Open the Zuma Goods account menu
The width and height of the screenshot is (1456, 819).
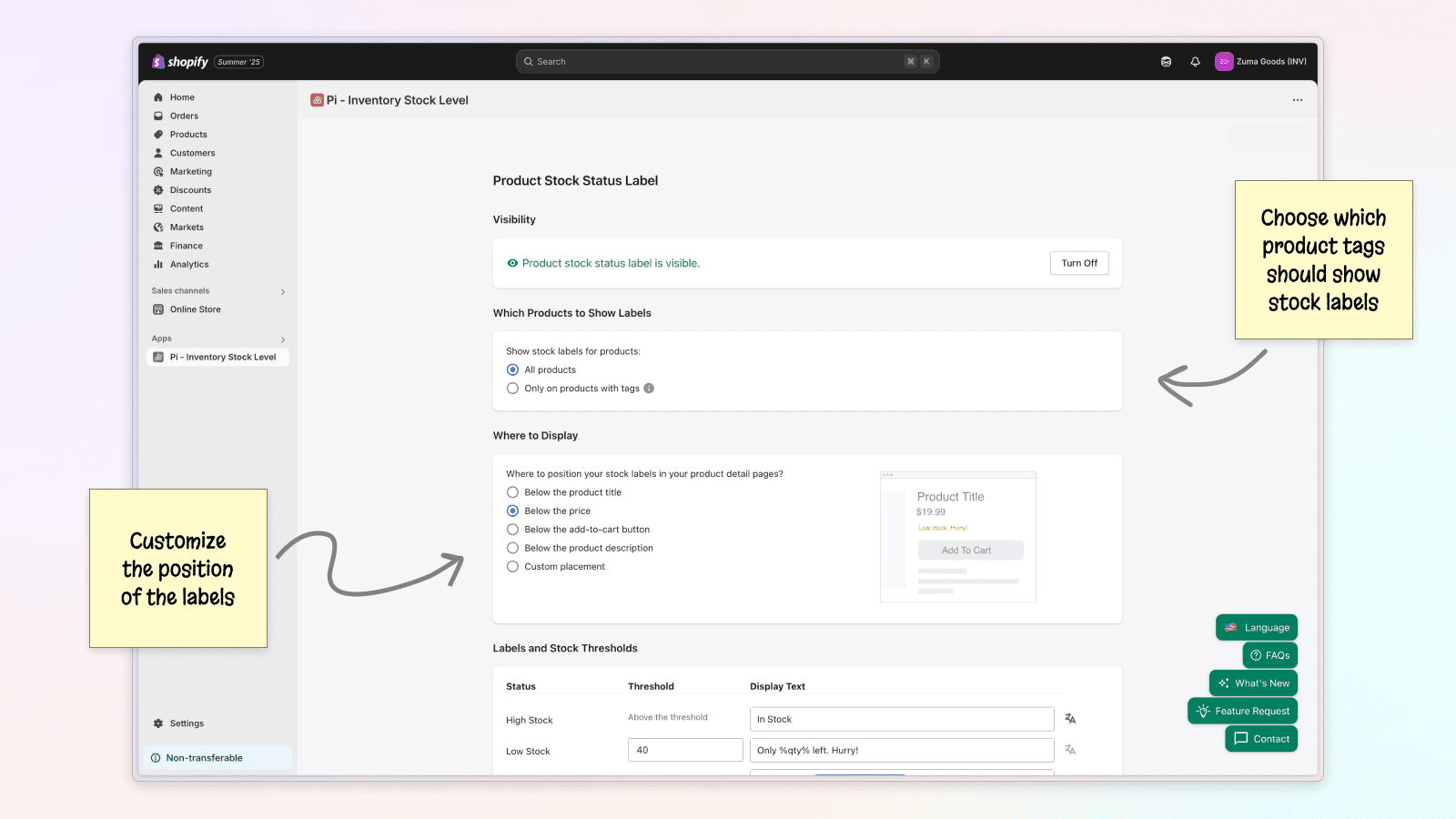pos(1261,61)
